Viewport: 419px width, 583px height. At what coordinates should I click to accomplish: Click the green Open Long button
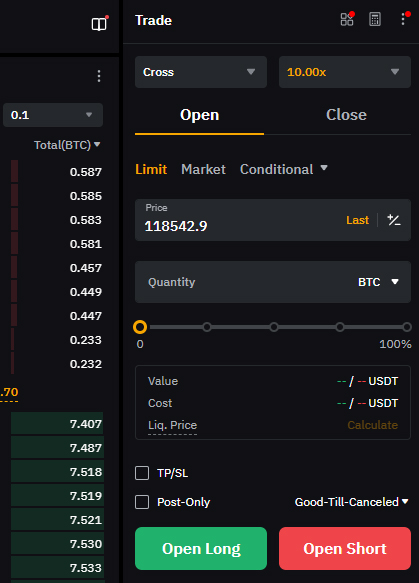coord(201,548)
